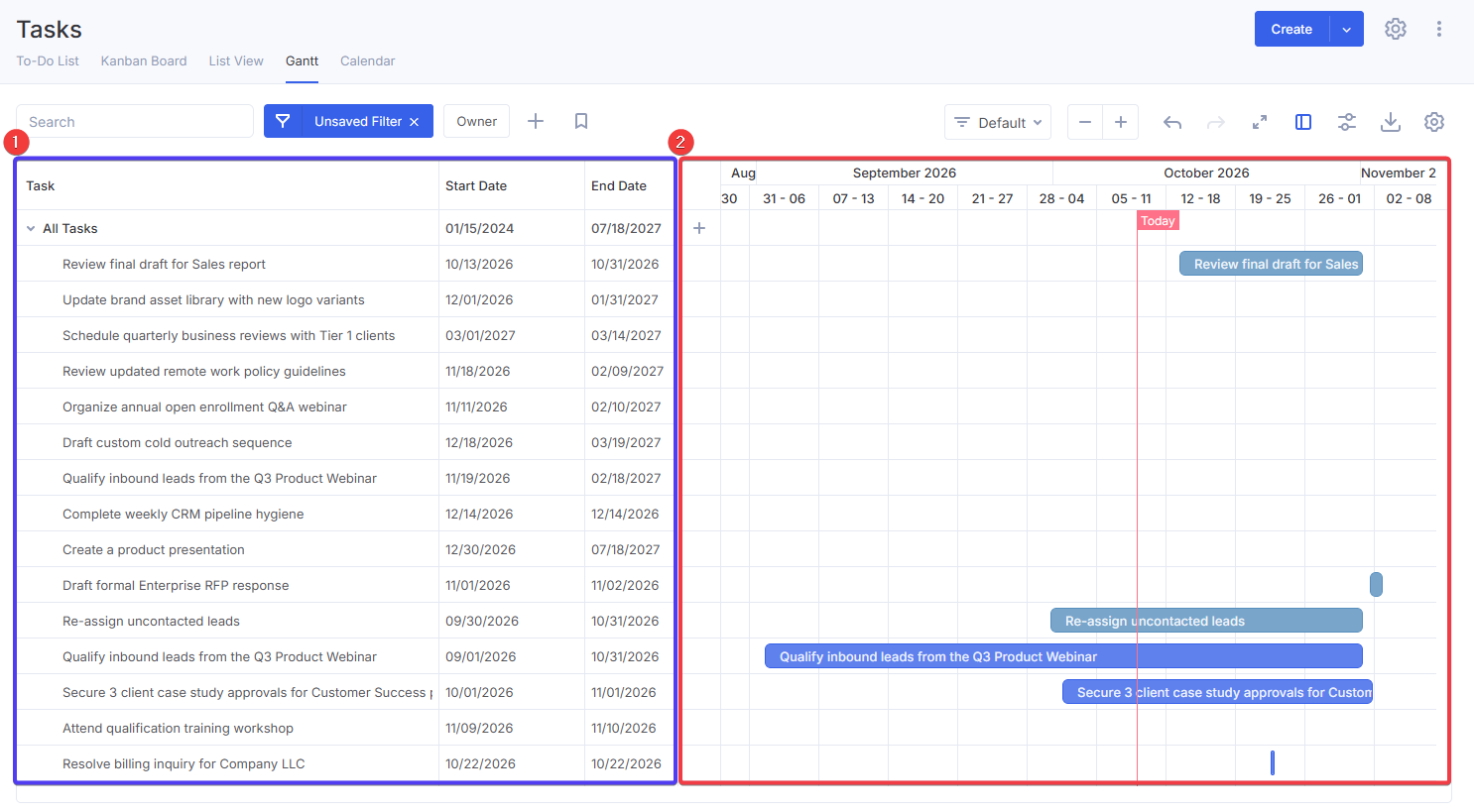This screenshot has width=1474, height=812.
Task: Remove the Unsaved Filter with X
Action: click(415, 122)
